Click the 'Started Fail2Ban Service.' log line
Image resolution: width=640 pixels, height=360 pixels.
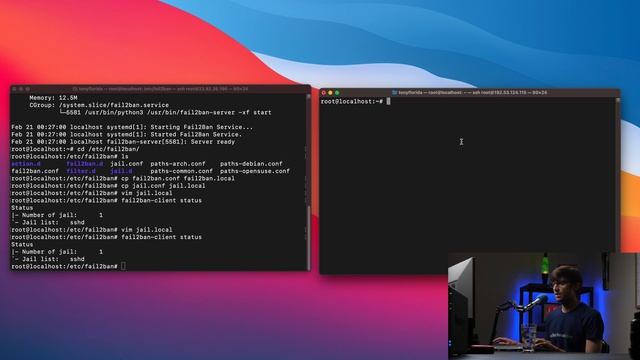(127, 135)
